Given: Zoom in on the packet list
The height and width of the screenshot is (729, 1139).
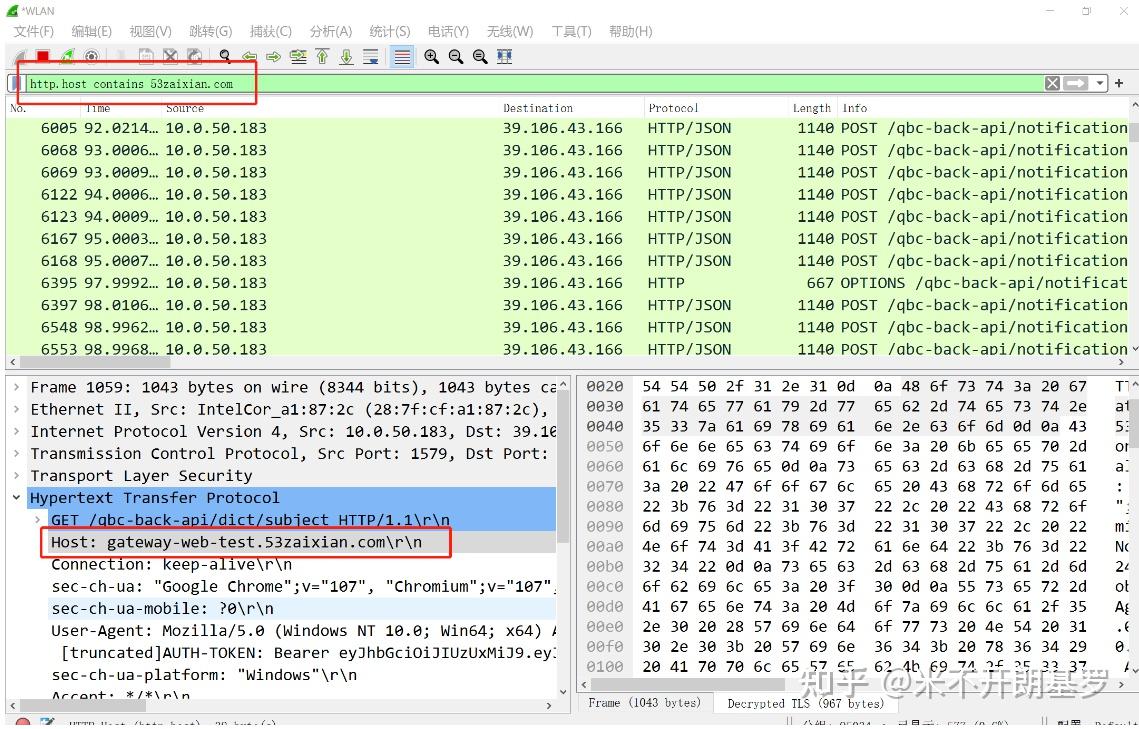Looking at the screenshot, I should (x=431, y=56).
